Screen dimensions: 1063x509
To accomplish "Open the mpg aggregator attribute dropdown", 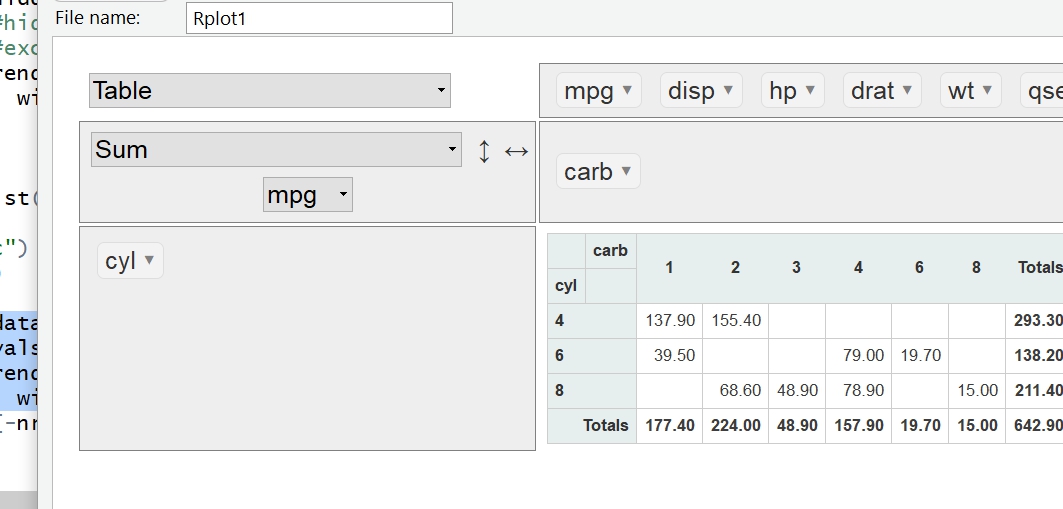I will click(x=308, y=195).
